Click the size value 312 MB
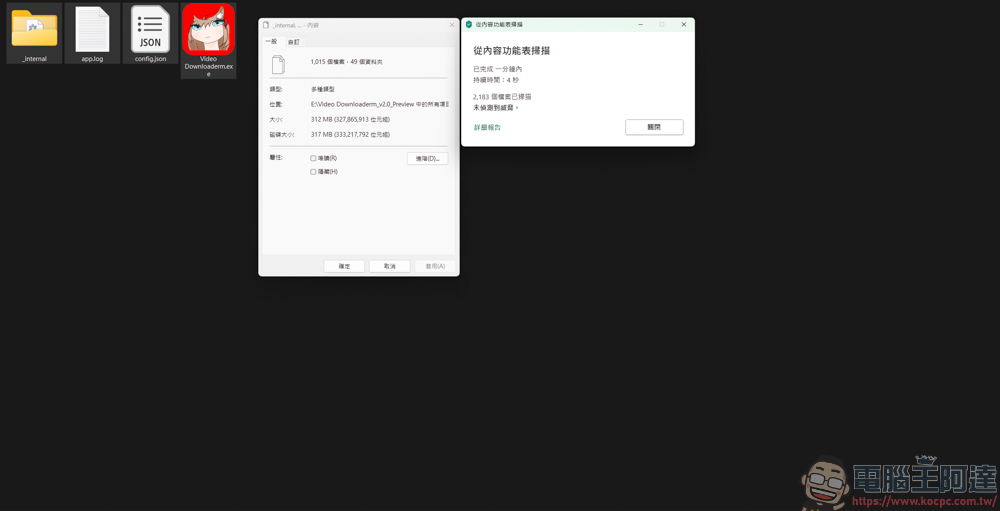Screen dimensions: 1000x511 350,119
